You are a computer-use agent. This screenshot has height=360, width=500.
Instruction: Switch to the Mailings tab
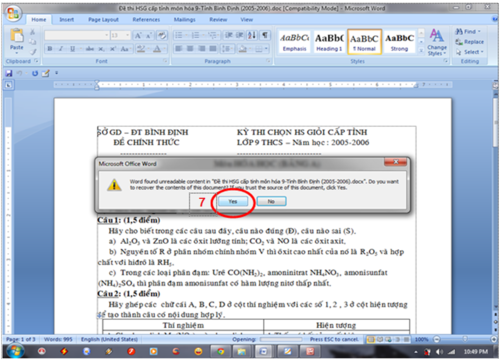(x=184, y=20)
